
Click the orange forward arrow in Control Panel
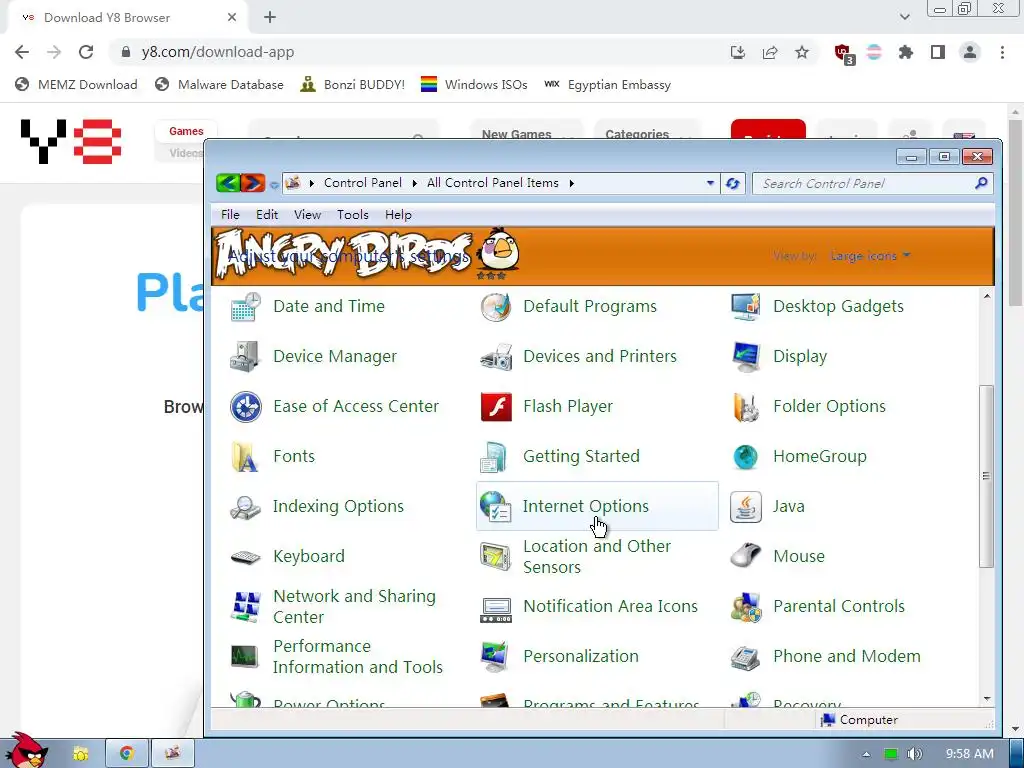tap(253, 183)
